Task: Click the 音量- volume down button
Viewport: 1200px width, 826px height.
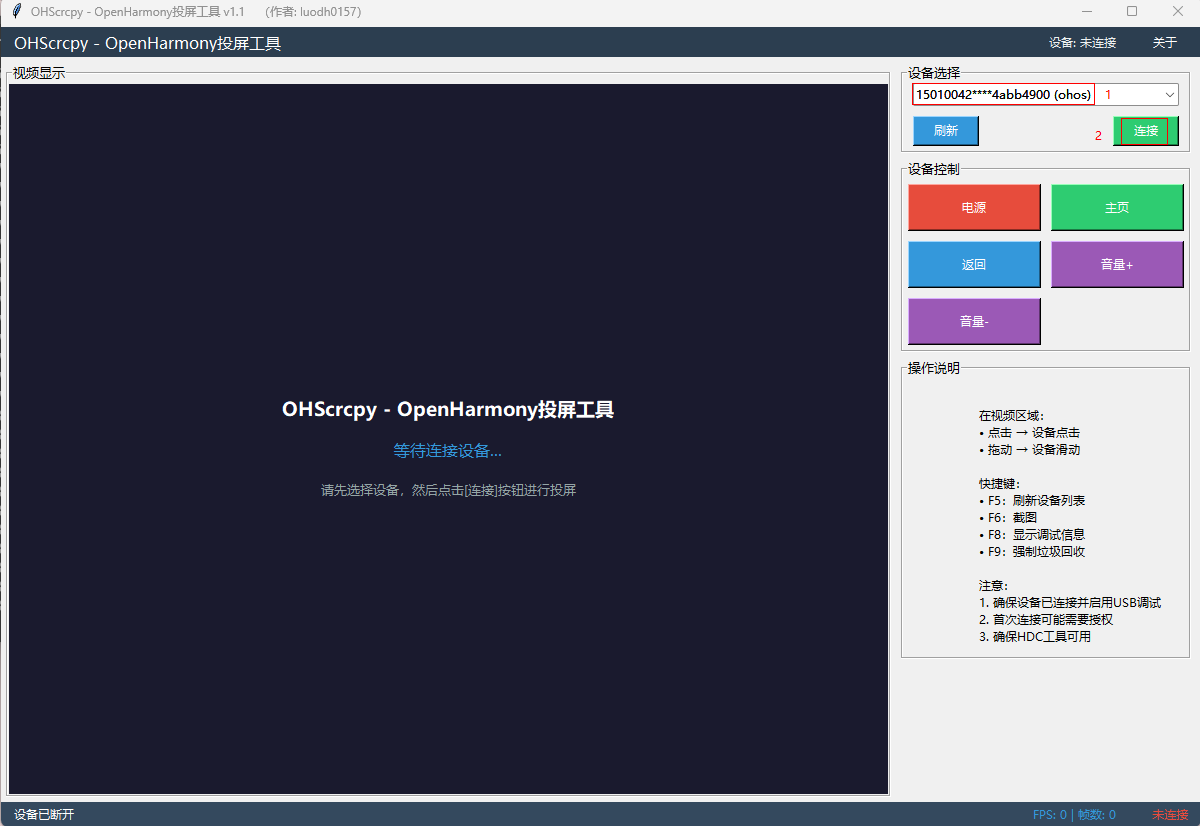Action: [x=974, y=322]
